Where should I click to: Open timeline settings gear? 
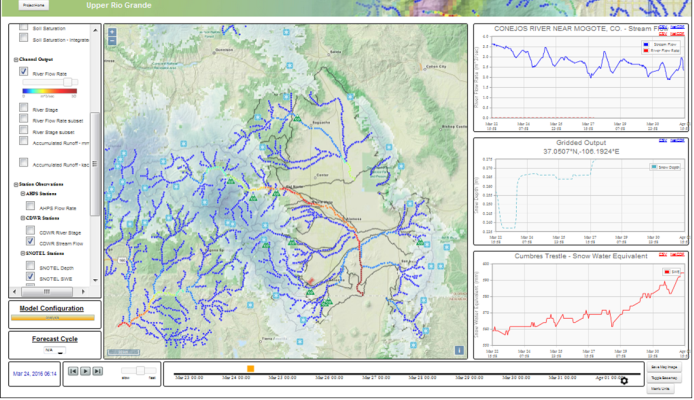tap(625, 380)
